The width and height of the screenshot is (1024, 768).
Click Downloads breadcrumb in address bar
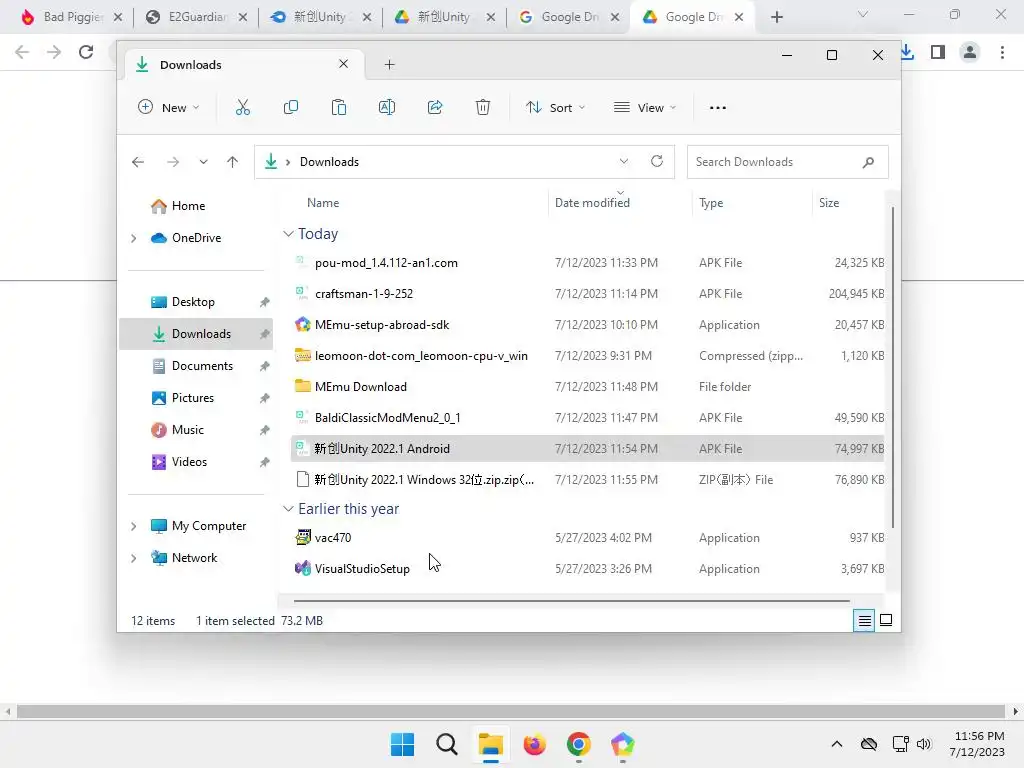coord(329,162)
